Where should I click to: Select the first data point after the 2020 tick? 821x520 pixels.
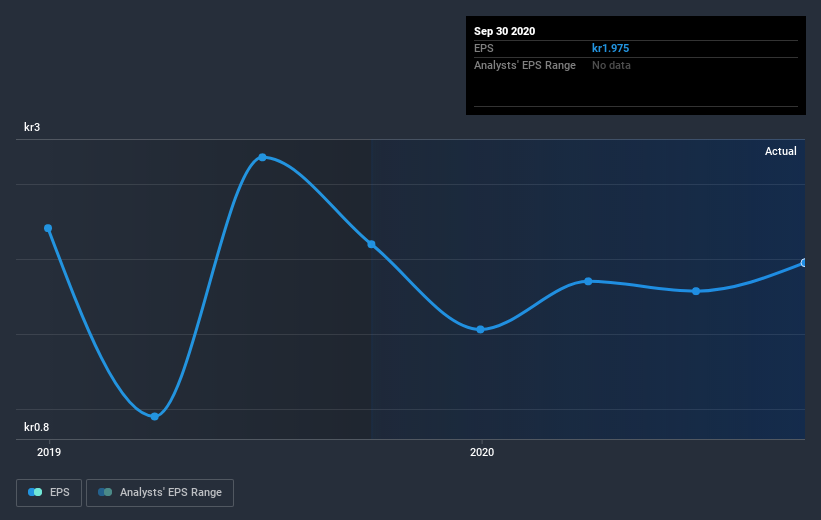589,281
